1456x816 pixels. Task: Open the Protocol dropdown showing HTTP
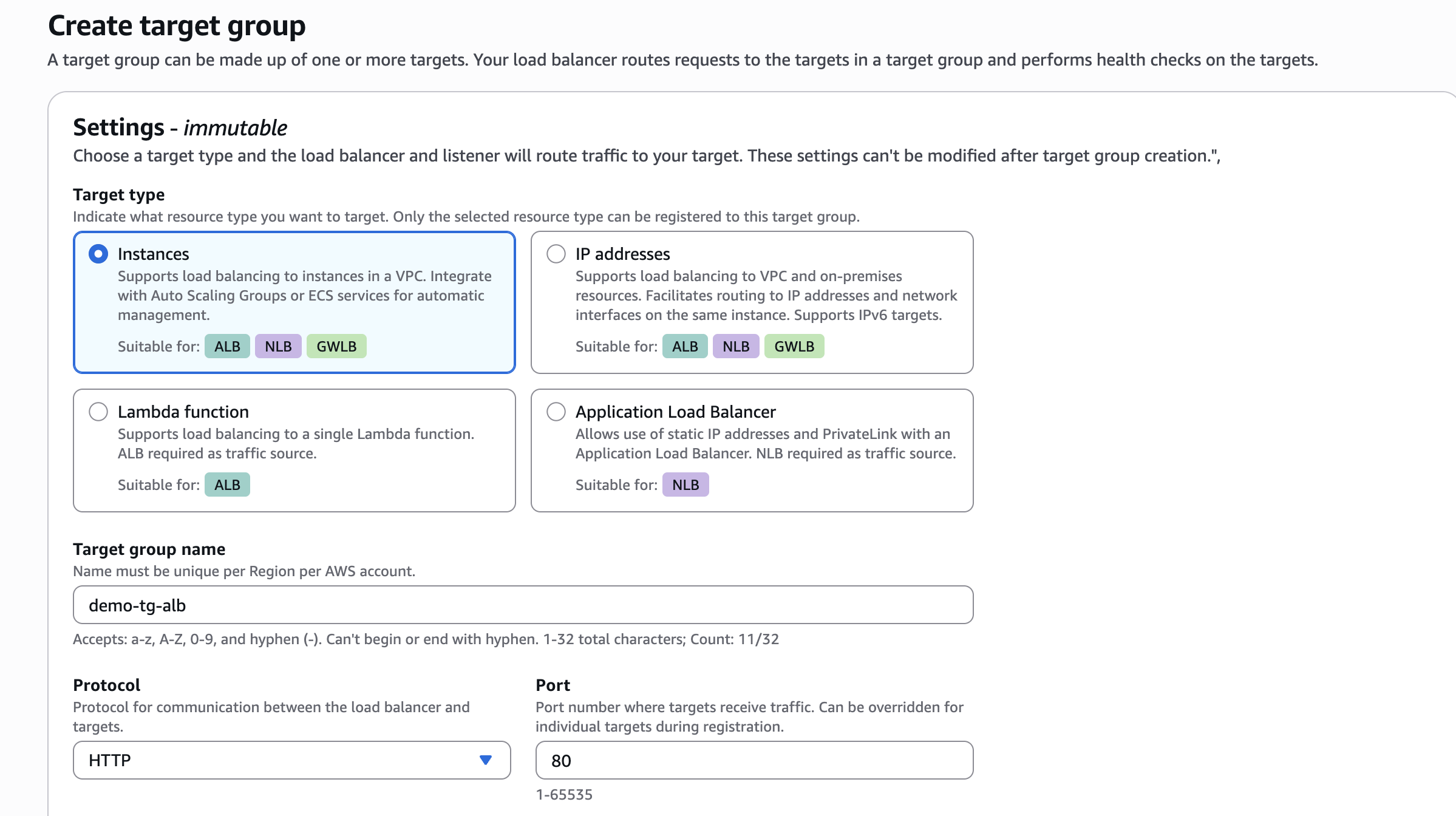pos(291,760)
